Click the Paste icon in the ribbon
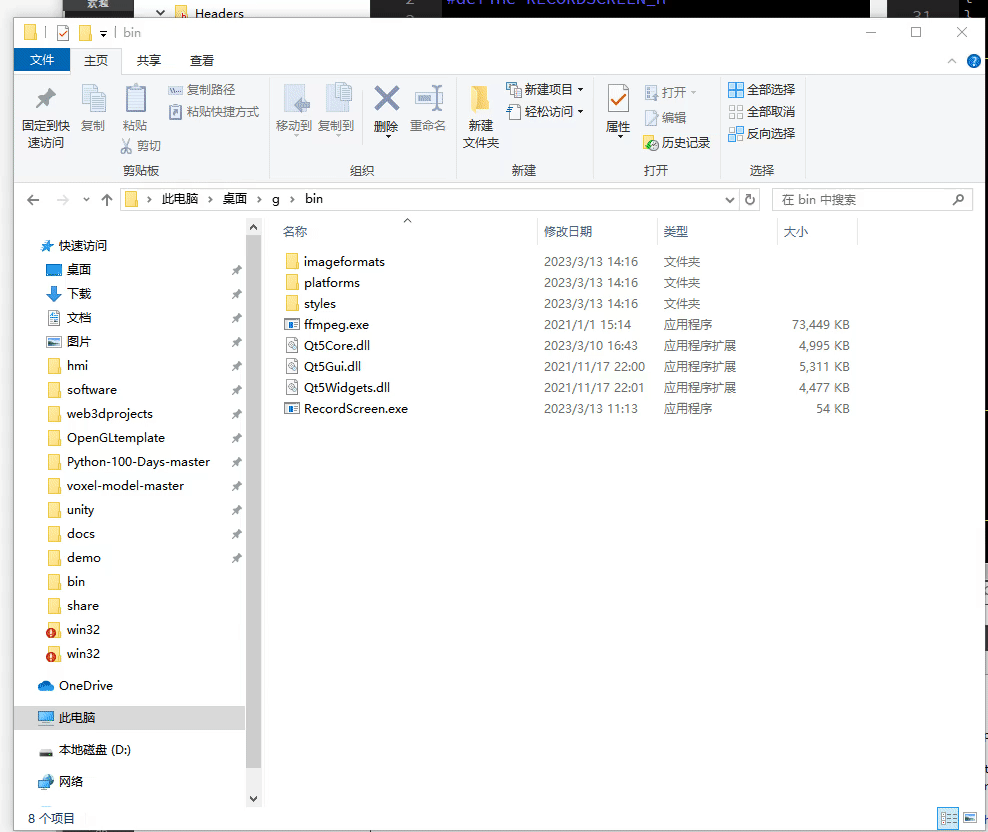 135,98
